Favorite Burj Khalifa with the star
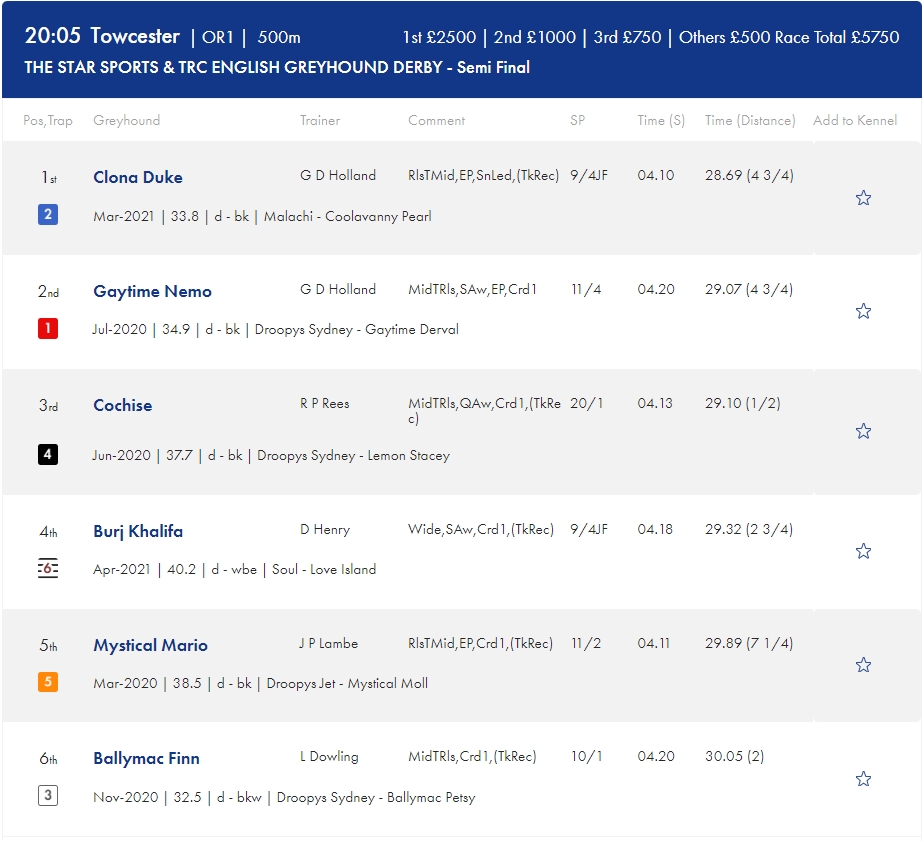This screenshot has width=922, height=841. (x=863, y=551)
